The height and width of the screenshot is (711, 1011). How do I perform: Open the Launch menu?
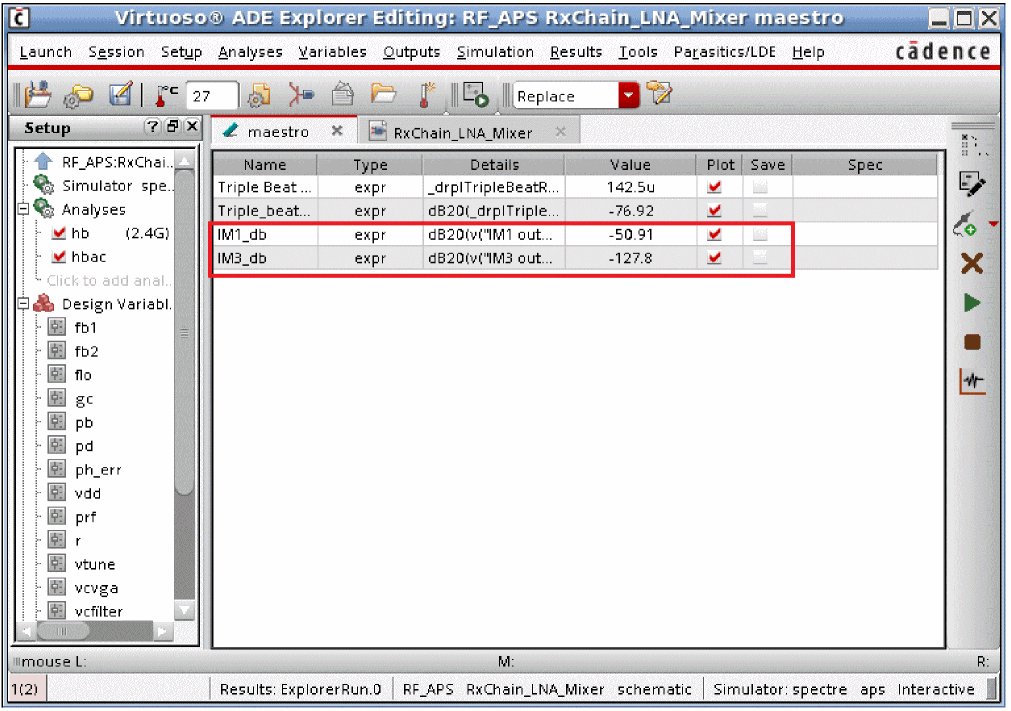coord(46,52)
